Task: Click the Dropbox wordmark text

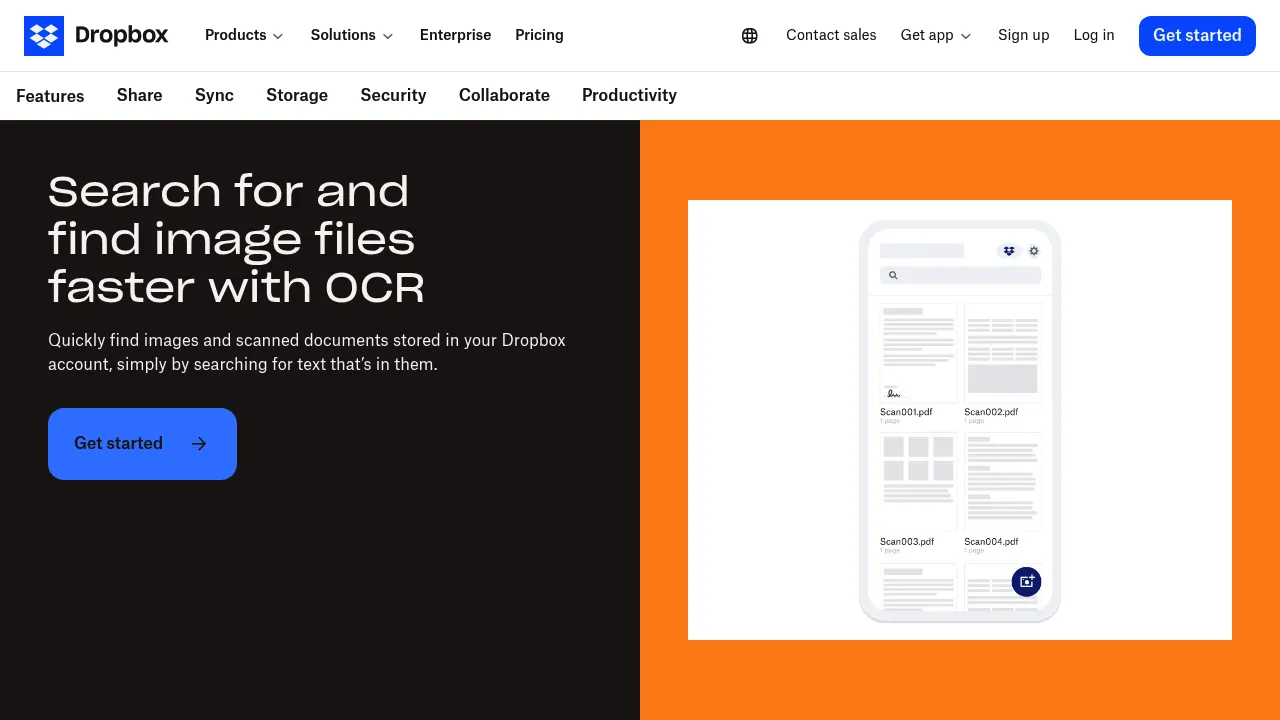Action: point(122,36)
